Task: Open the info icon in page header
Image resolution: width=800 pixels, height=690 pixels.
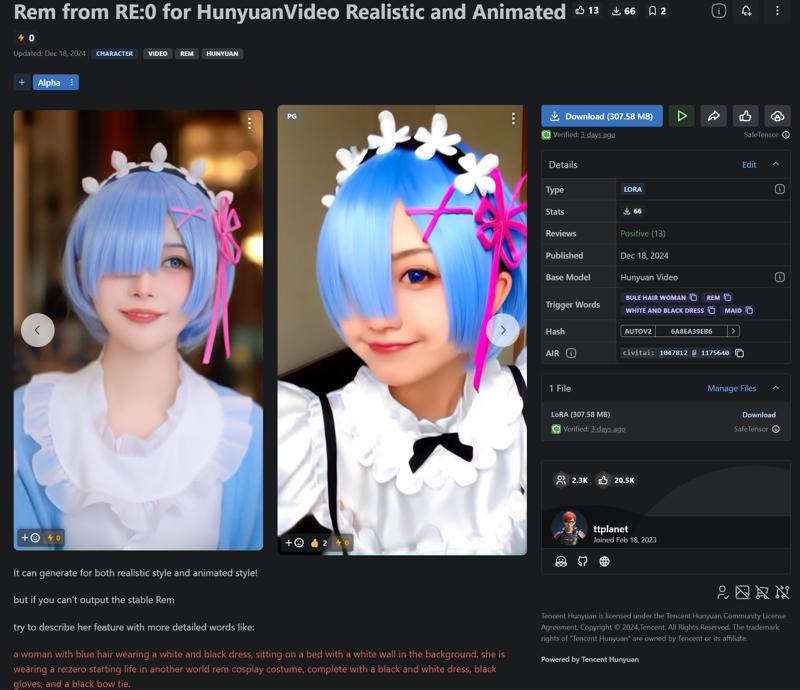Action: (x=718, y=11)
